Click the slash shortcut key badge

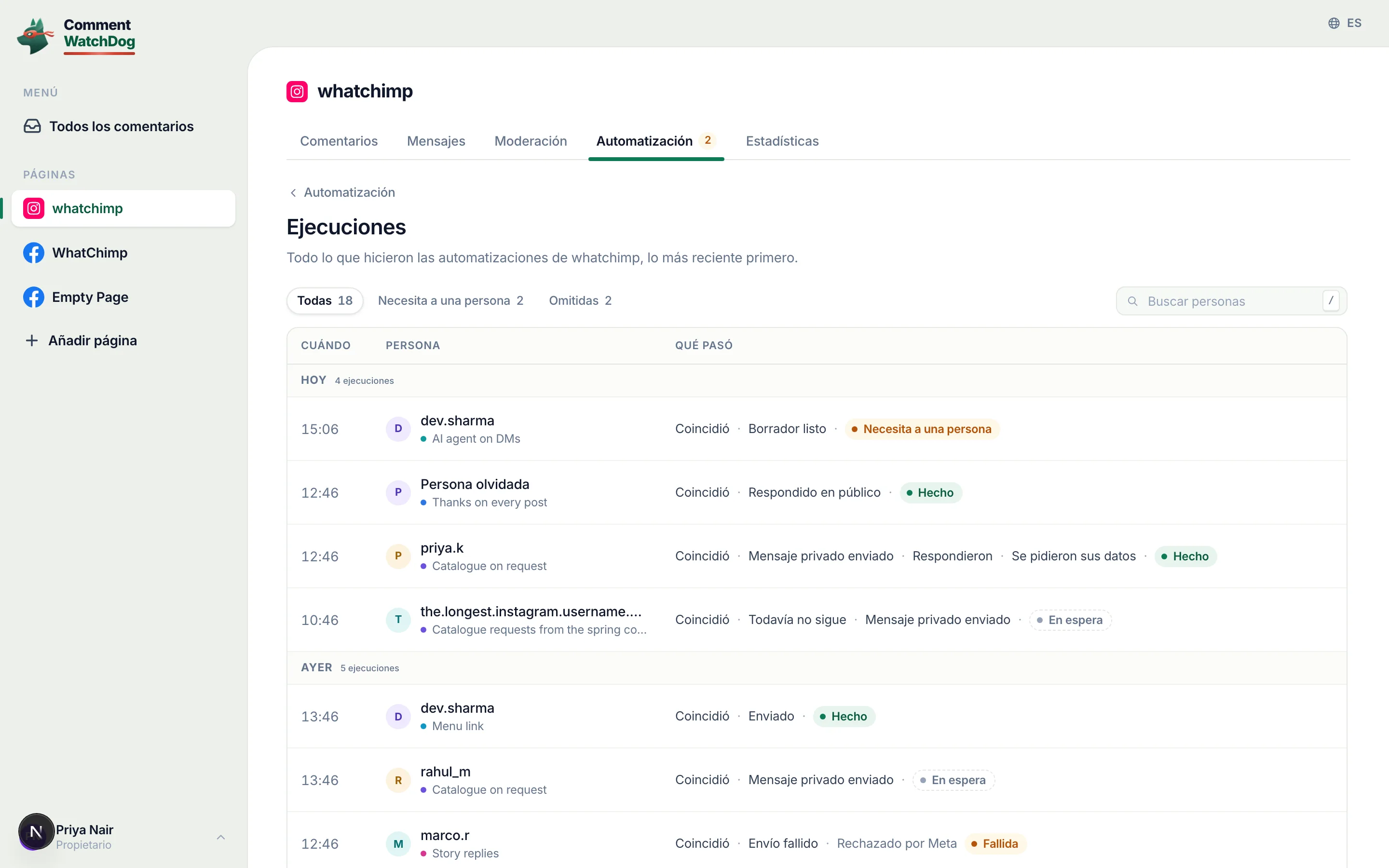pos(1331,301)
